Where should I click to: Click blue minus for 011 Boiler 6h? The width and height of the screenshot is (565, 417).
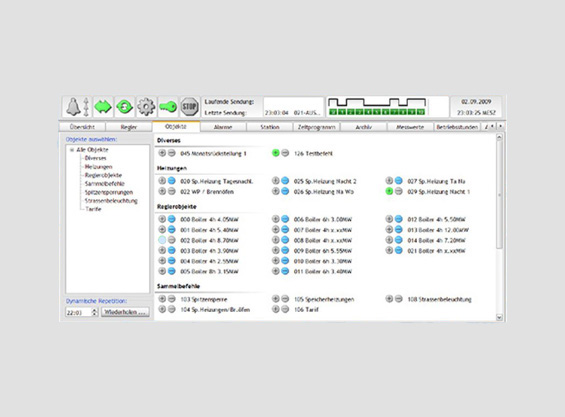pyautogui.click(x=285, y=271)
